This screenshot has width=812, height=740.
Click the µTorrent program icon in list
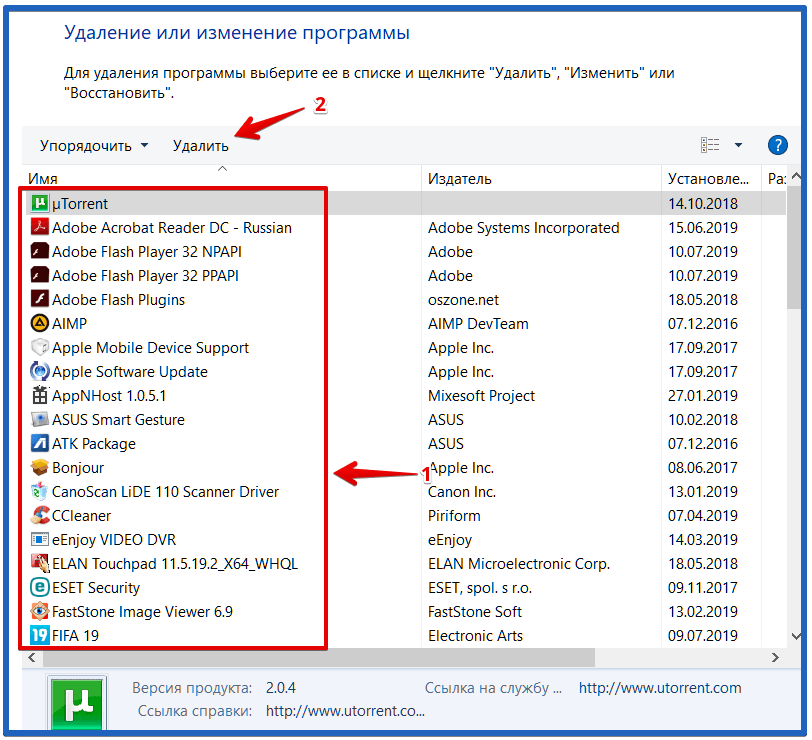click(x=40, y=204)
